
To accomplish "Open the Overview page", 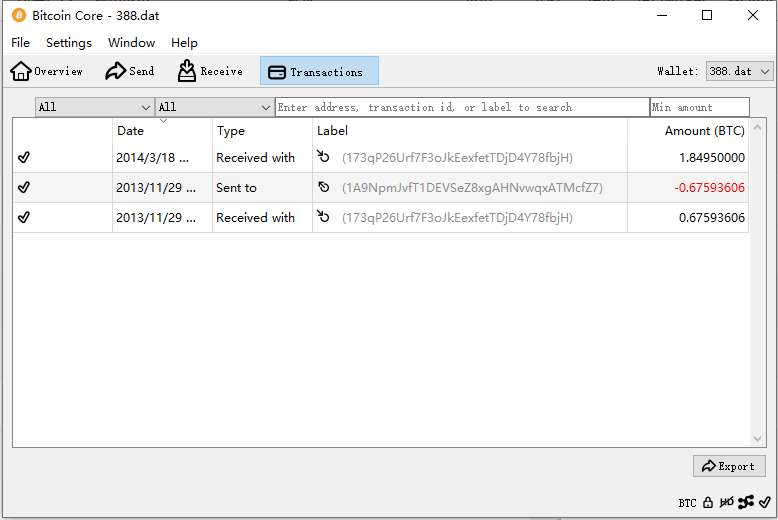I will 47,71.
